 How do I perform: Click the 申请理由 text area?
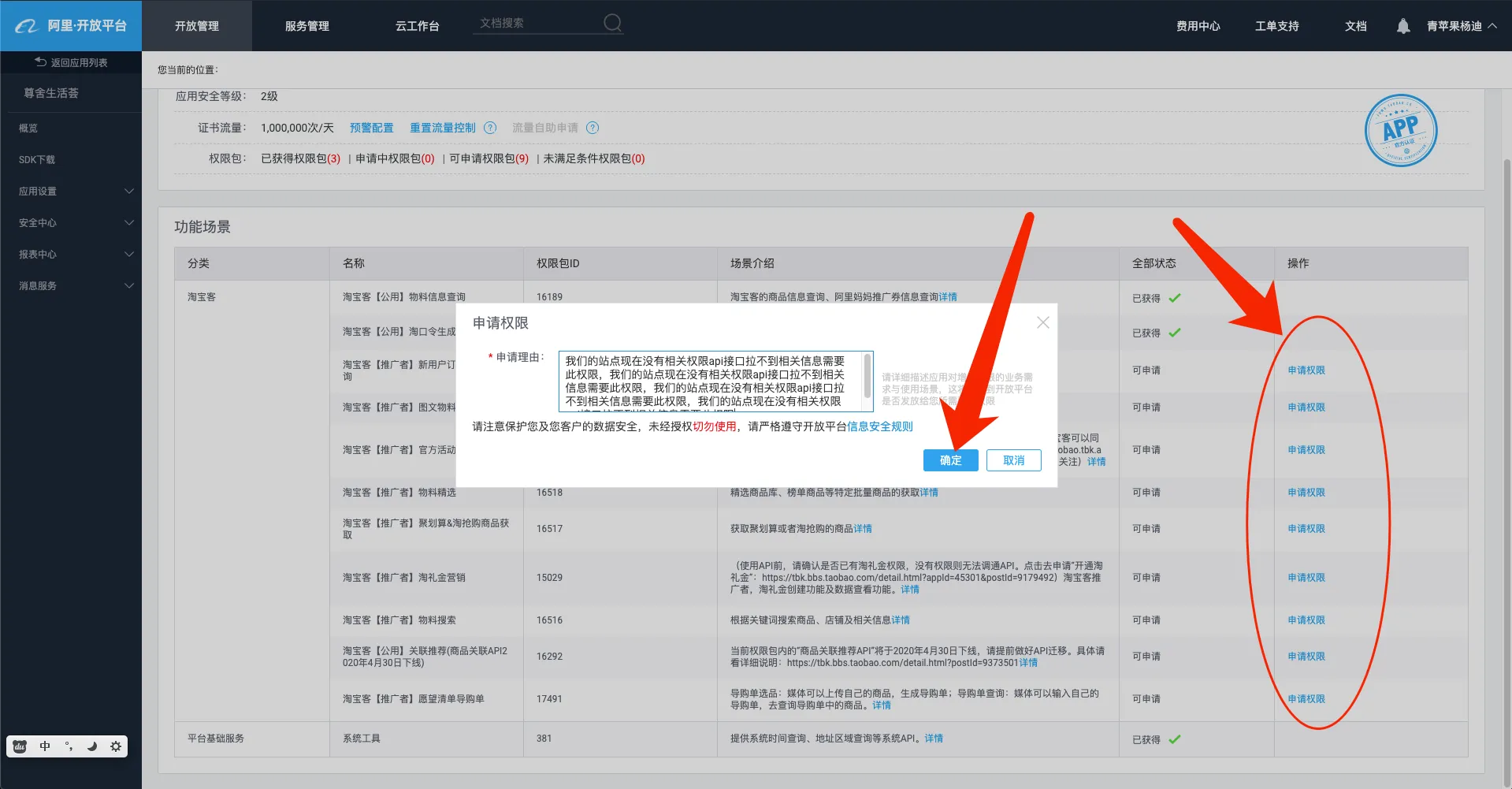click(x=715, y=381)
